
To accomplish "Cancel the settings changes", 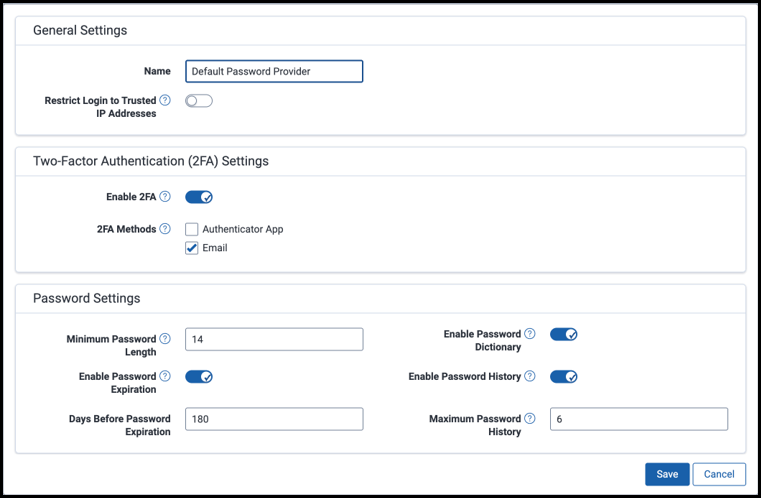I will [719, 474].
